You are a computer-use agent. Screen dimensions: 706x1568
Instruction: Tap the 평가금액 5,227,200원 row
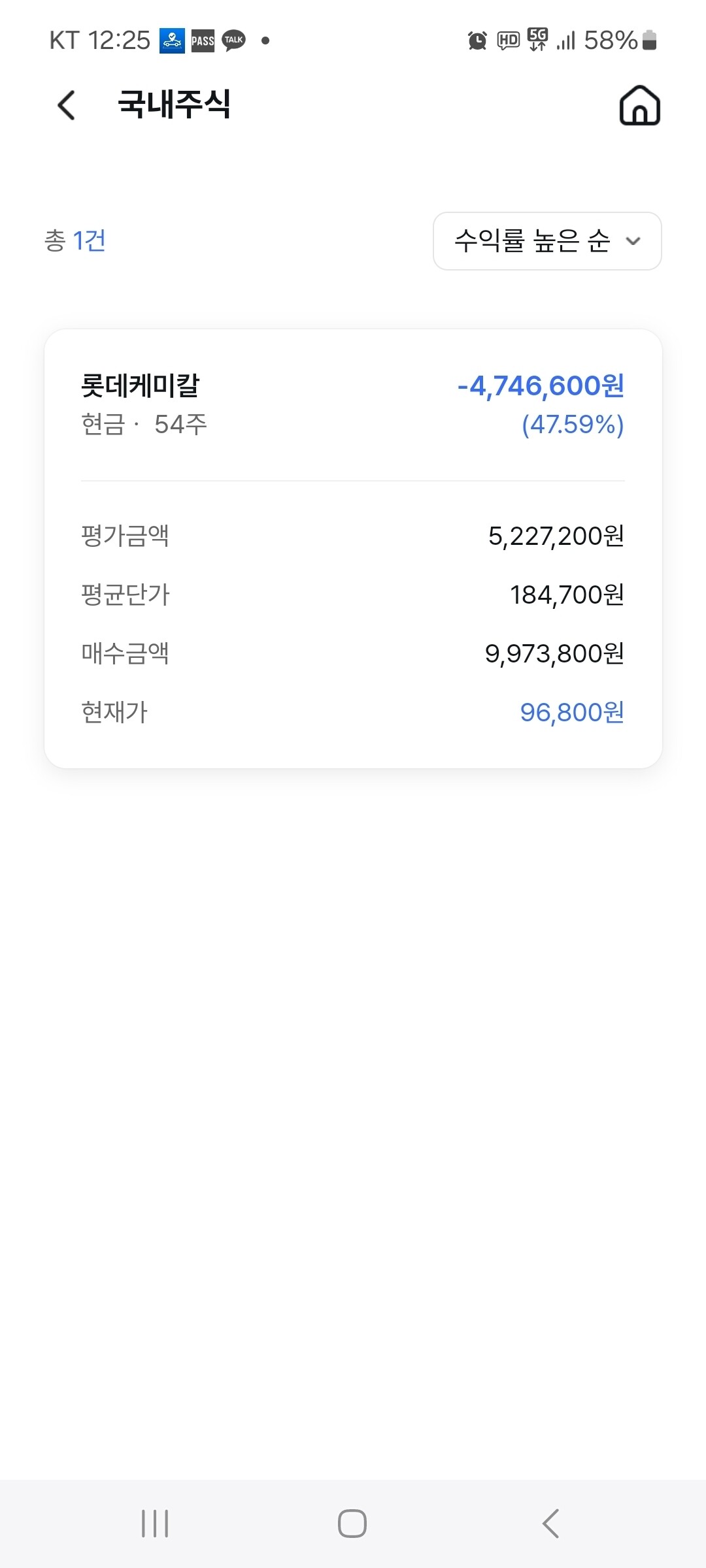tap(353, 536)
